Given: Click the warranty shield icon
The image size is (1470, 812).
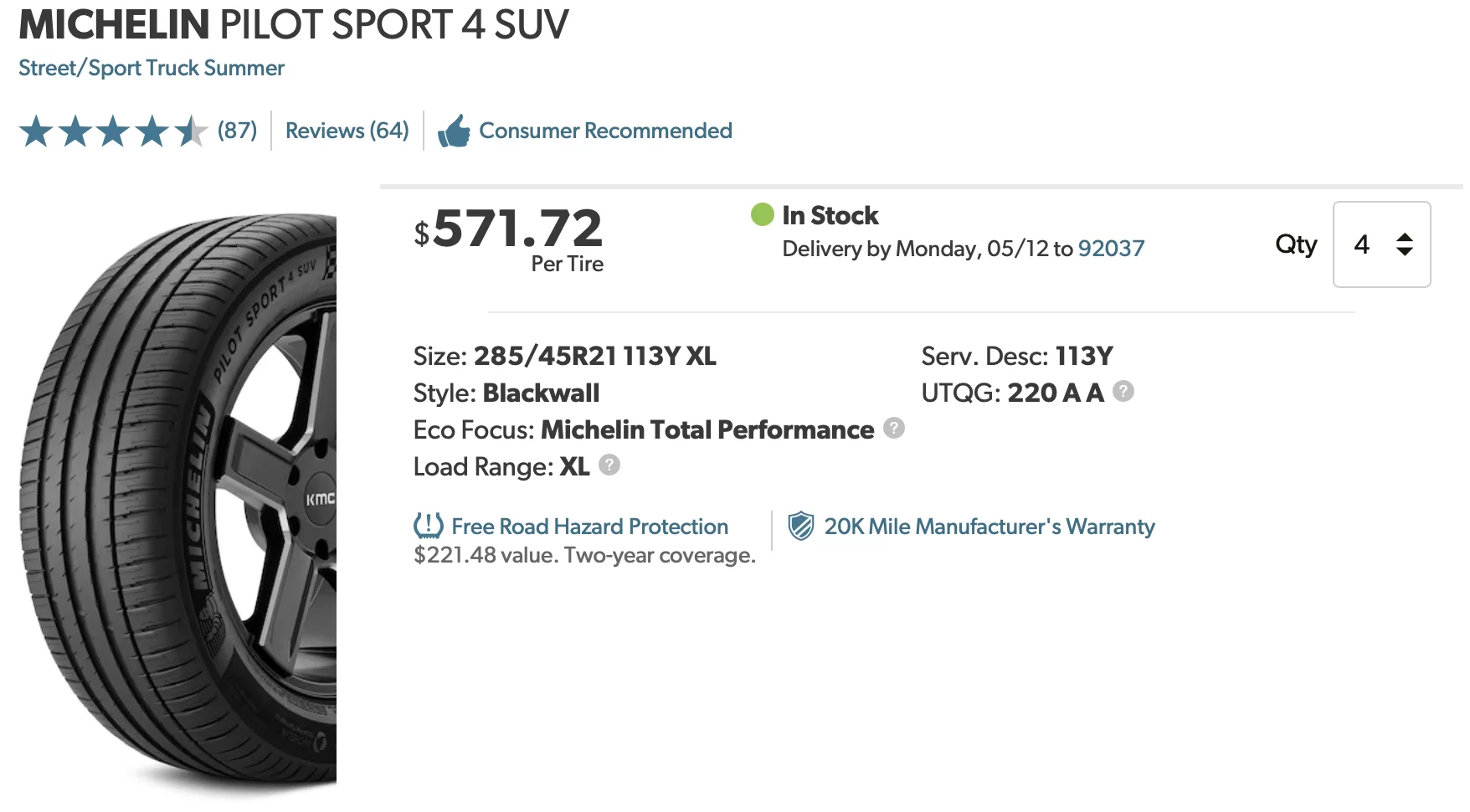Looking at the screenshot, I should click(x=801, y=526).
